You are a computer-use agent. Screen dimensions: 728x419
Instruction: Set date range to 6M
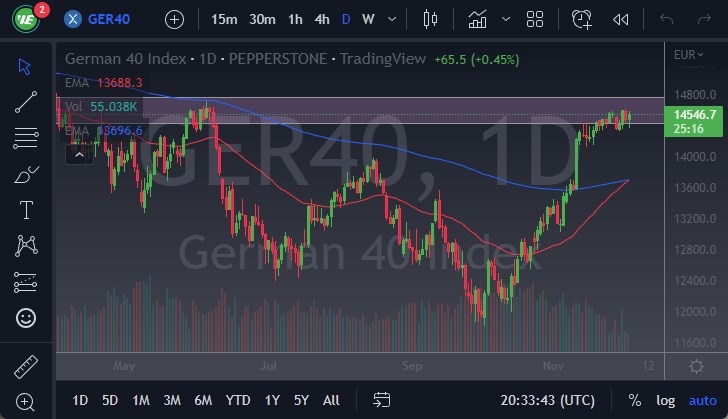[x=203, y=400]
